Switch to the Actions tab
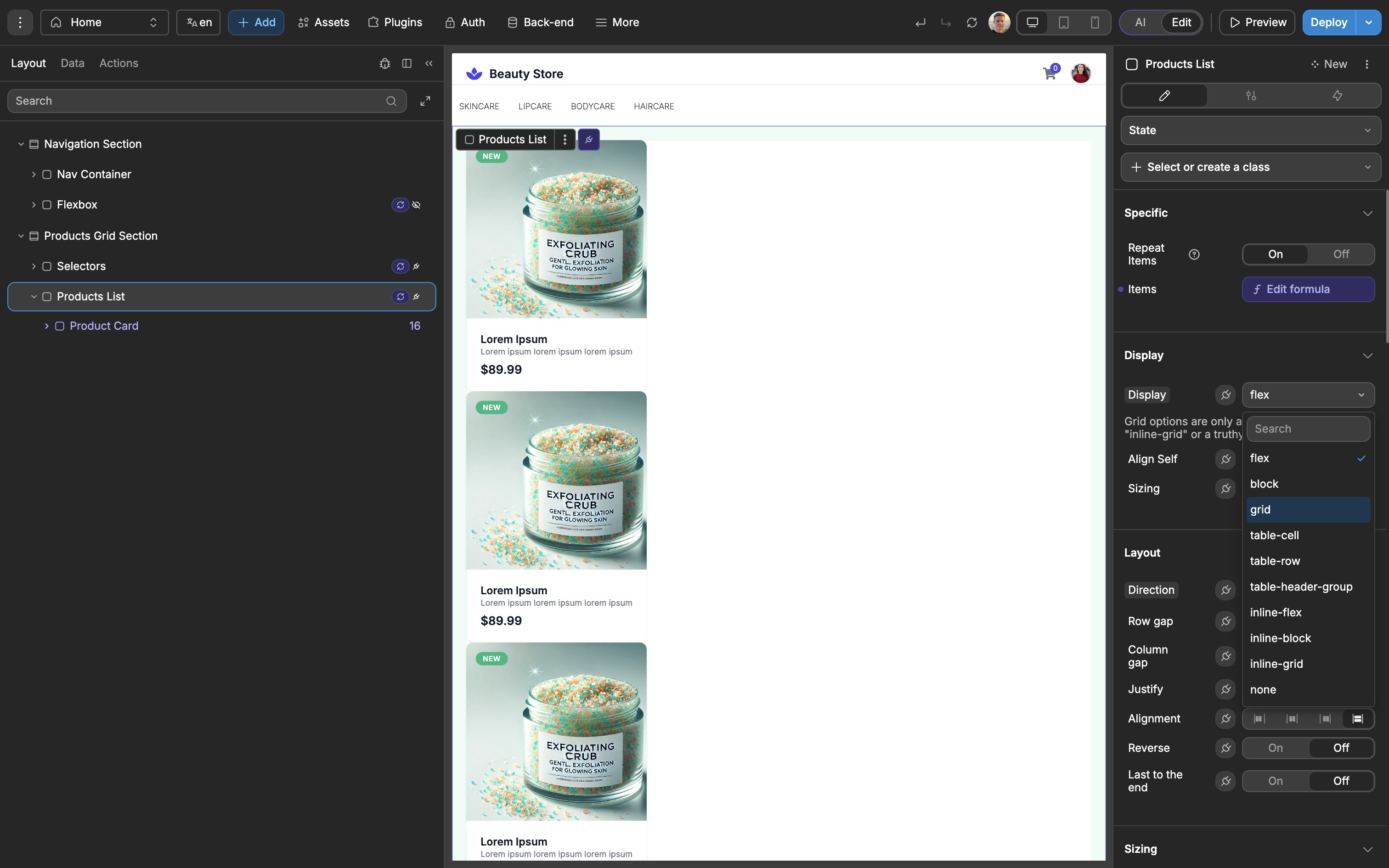This screenshot has height=868, width=1389. pyautogui.click(x=119, y=63)
